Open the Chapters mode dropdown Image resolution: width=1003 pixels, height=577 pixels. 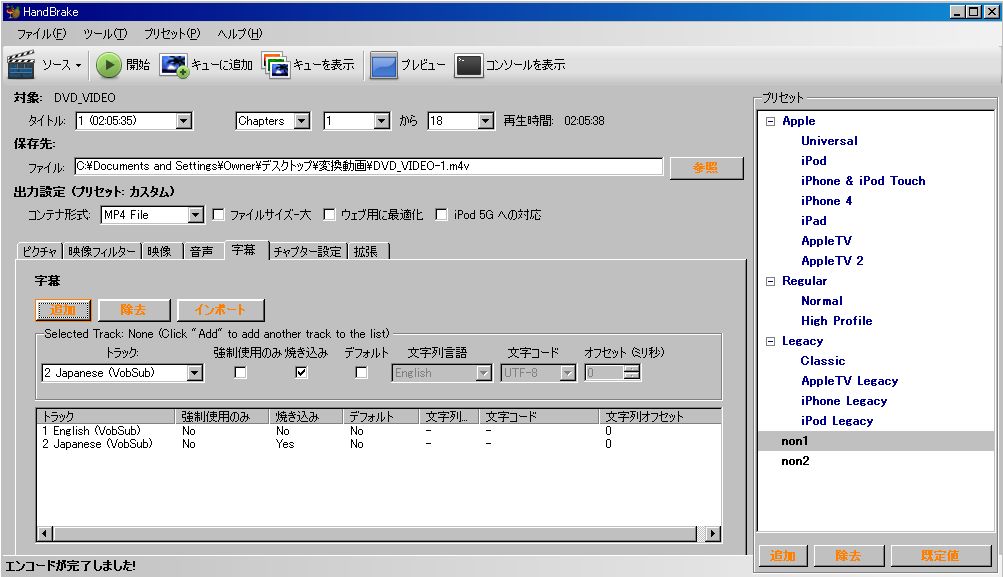pos(302,120)
